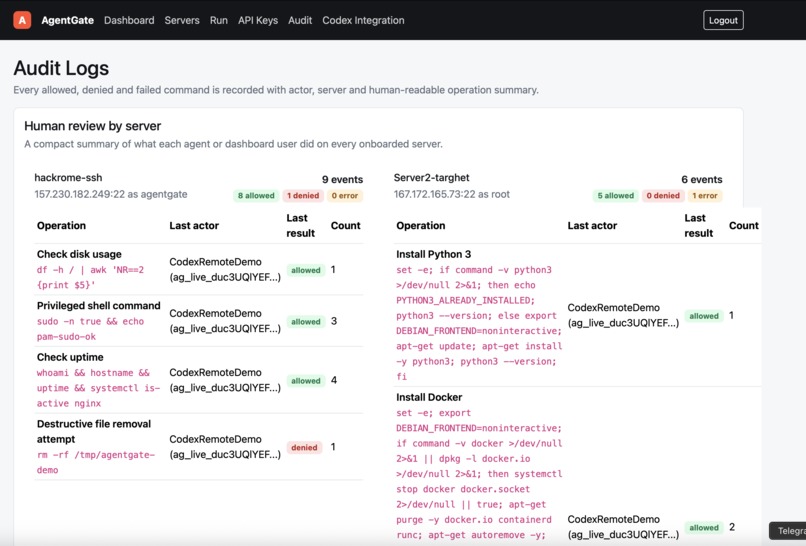Click the 'Audit Logs' page heading
806x546 pixels.
[x=61, y=68]
